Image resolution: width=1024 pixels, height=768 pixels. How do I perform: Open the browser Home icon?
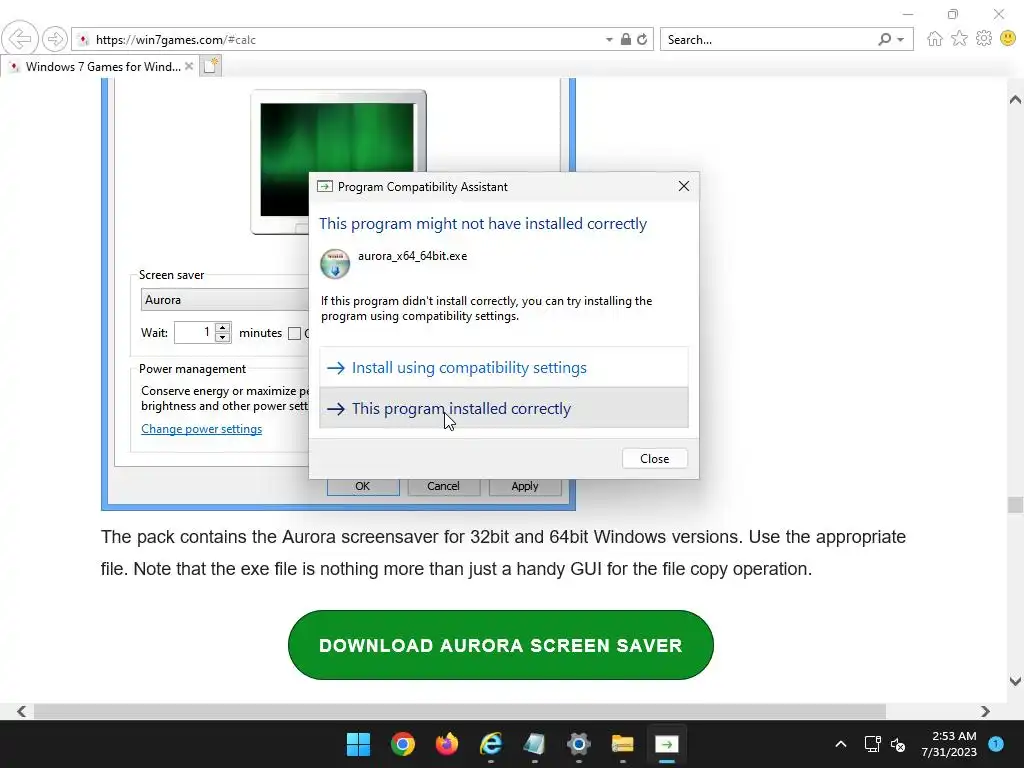[x=935, y=39]
